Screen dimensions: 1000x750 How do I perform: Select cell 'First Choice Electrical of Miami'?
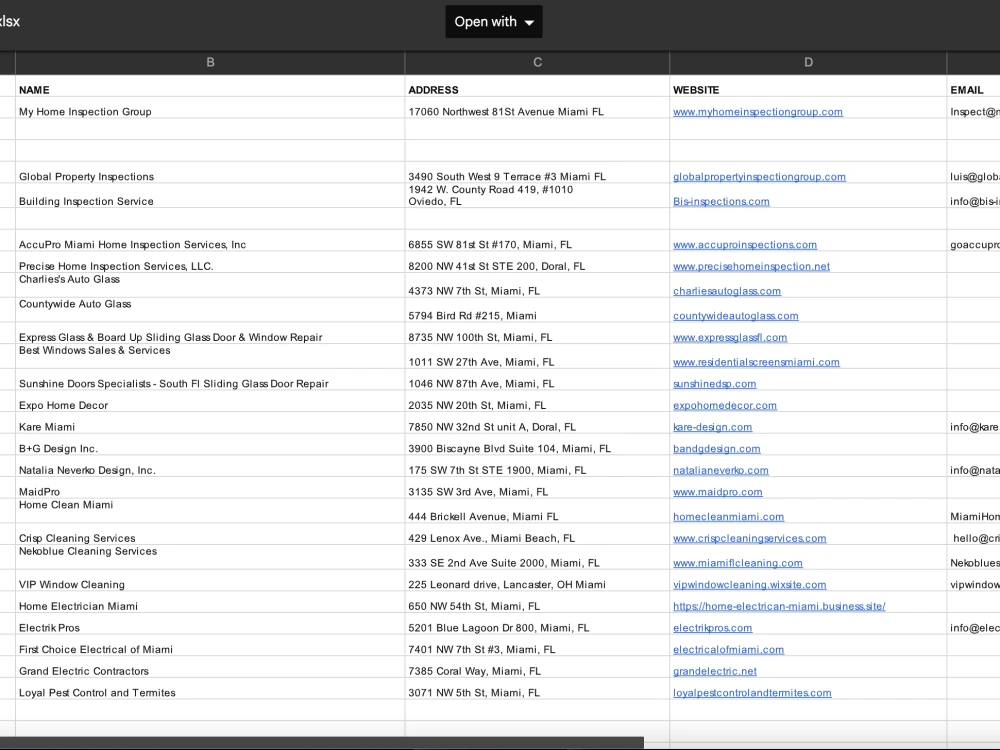210,647
